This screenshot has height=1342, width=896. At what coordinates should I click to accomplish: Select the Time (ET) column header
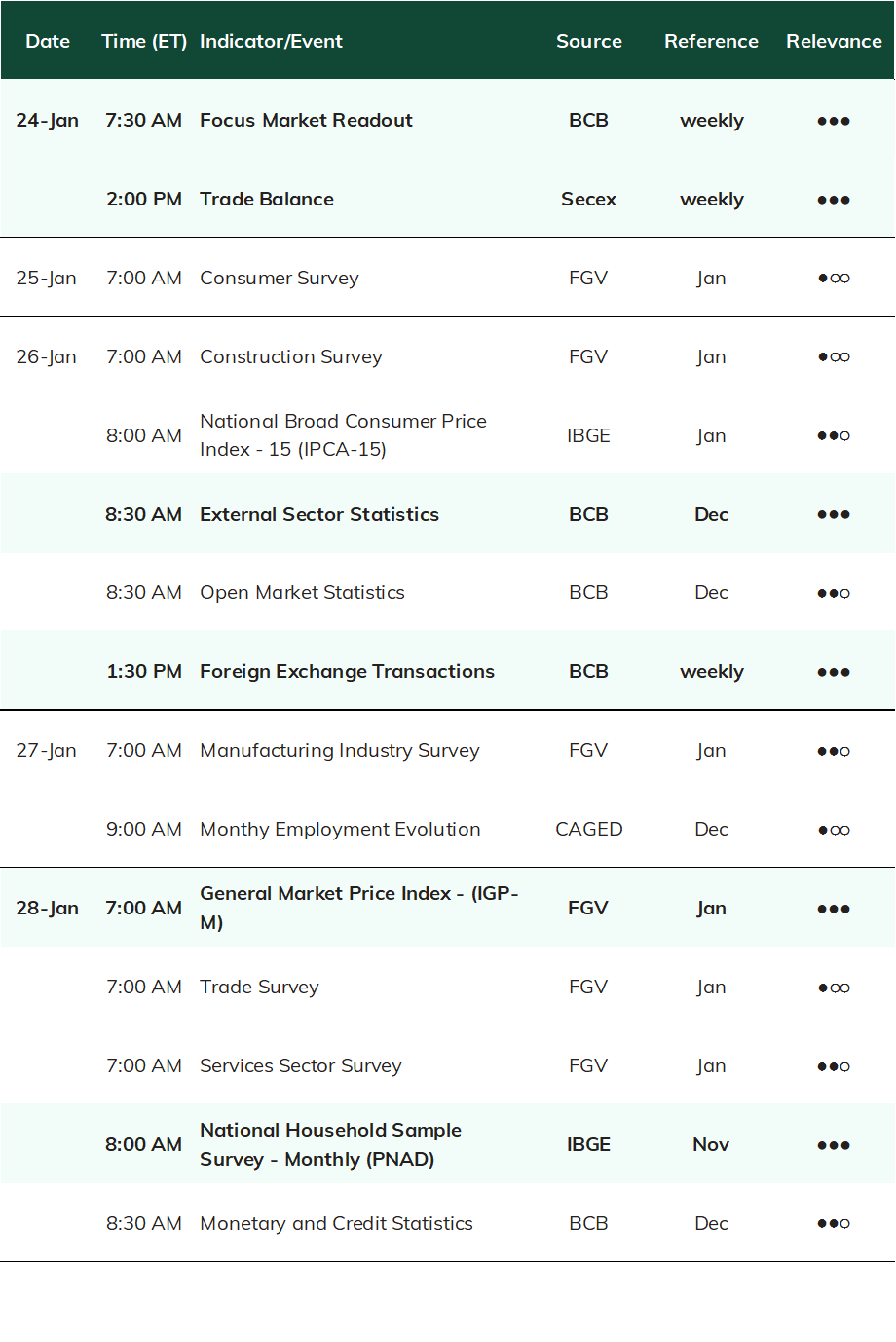point(144,41)
